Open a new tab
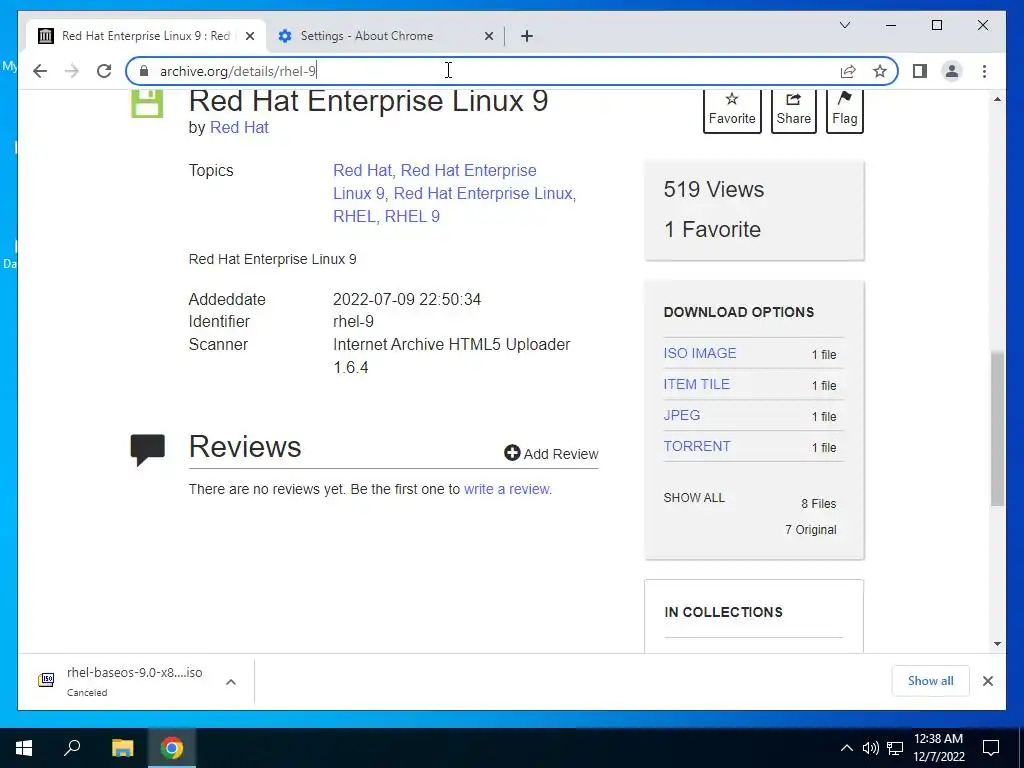Screen dimensions: 1024x768 [527, 36]
